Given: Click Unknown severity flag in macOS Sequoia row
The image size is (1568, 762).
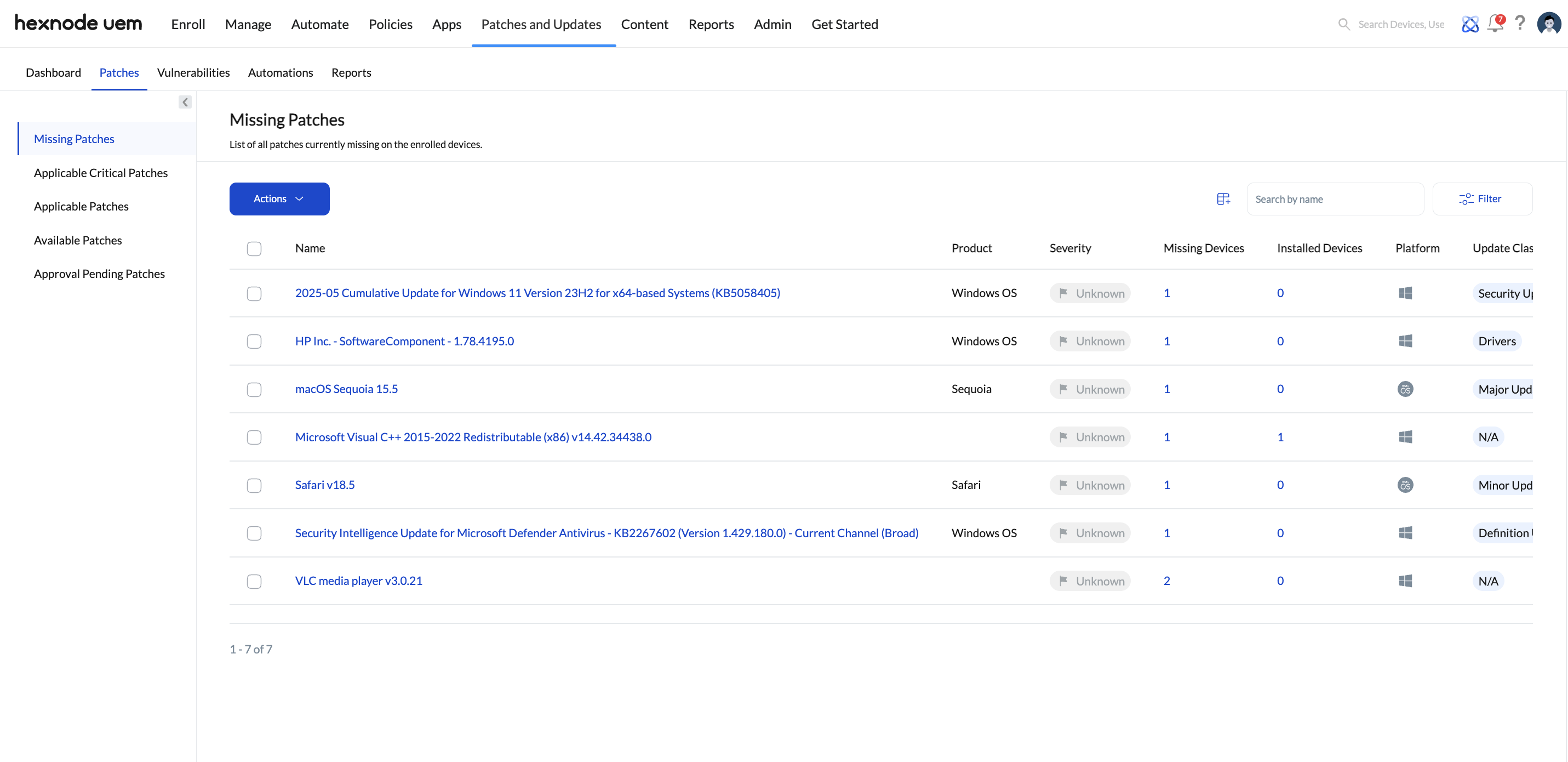Looking at the screenshot, I should [1090, 389].
